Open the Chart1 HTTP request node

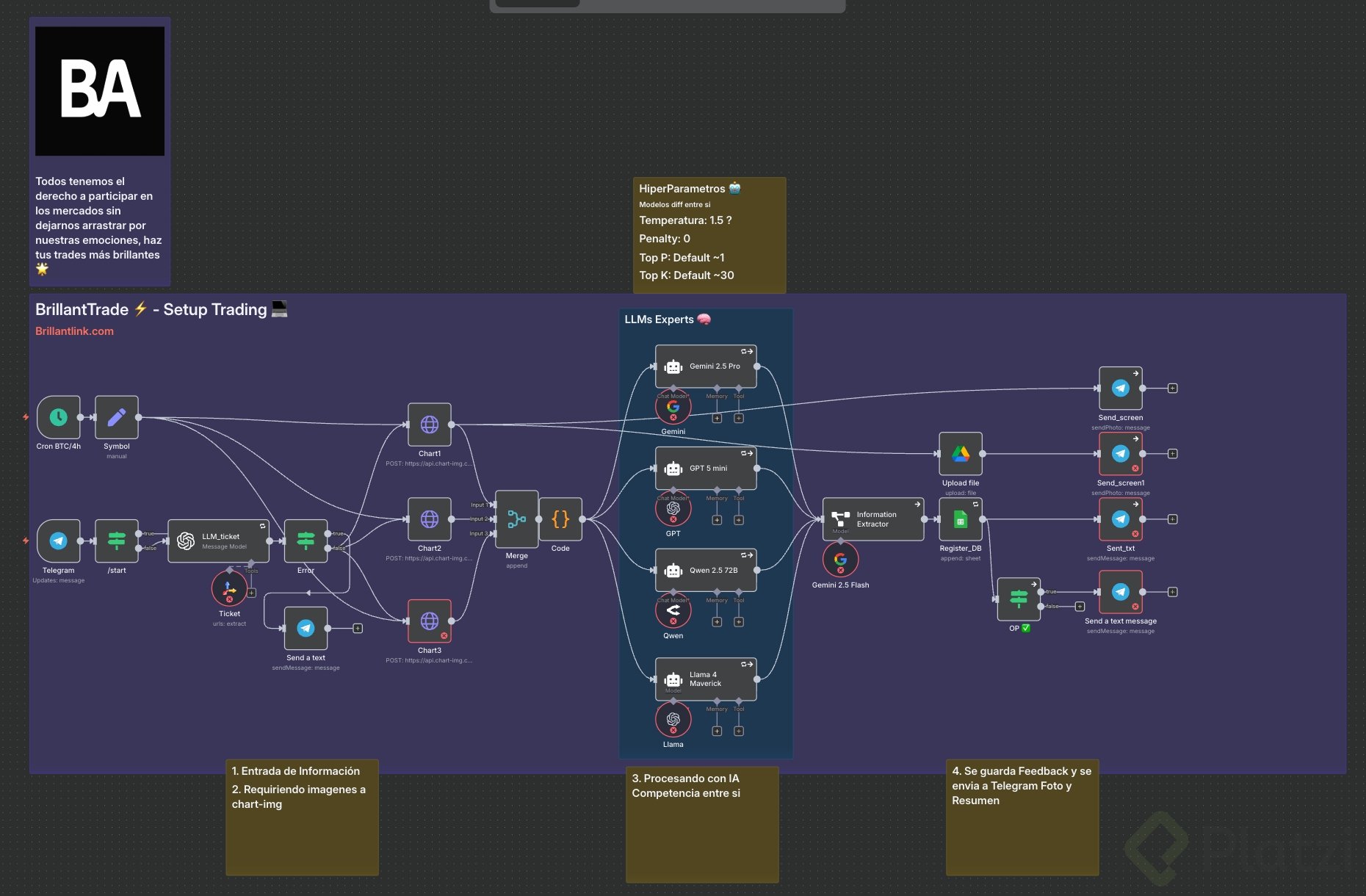click(x=430, y=424)
